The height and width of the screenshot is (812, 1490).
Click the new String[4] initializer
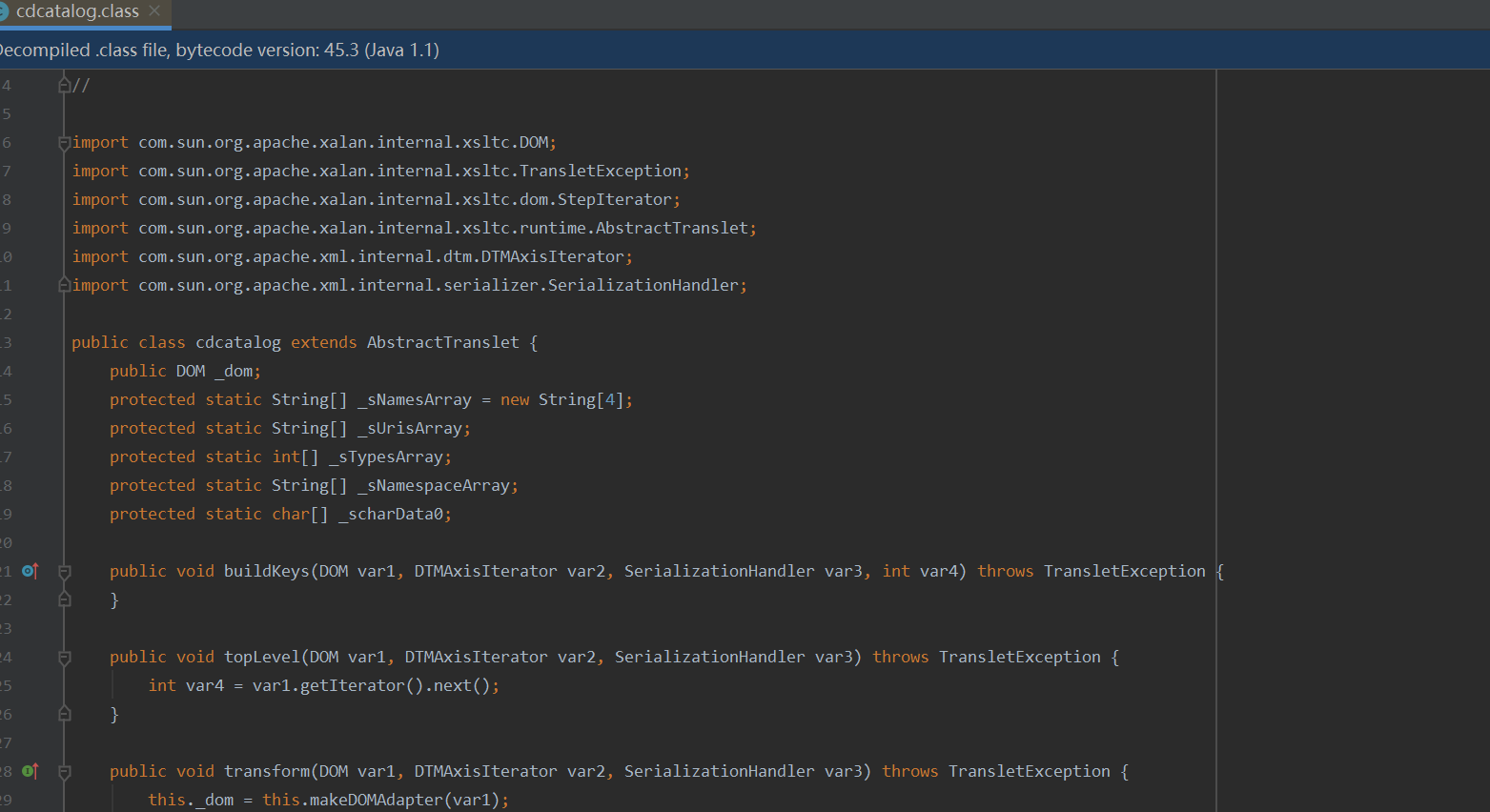(x=562, y=399)
